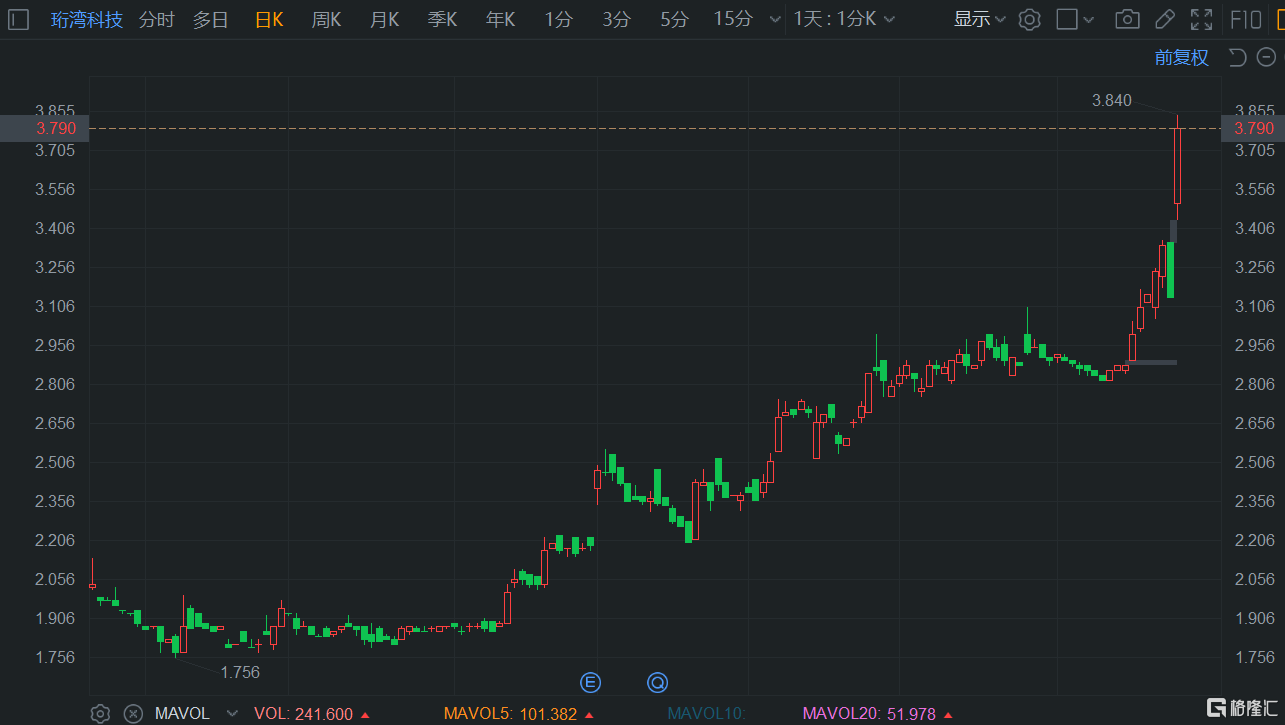This screenshot has width=1285, height=725.
Task: Open MAVOL indicator settings gear
Action: click(x=100, y=714)
